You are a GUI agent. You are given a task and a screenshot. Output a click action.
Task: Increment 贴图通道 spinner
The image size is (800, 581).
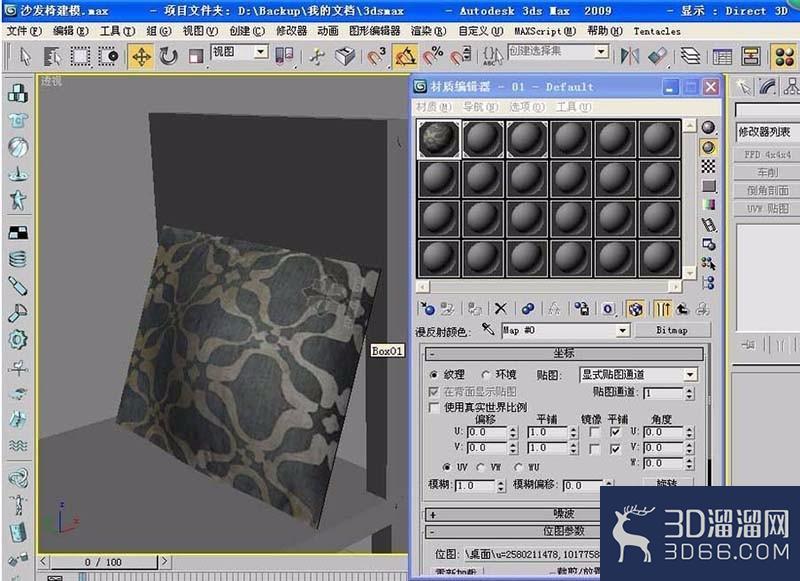[x=690, y=390]
